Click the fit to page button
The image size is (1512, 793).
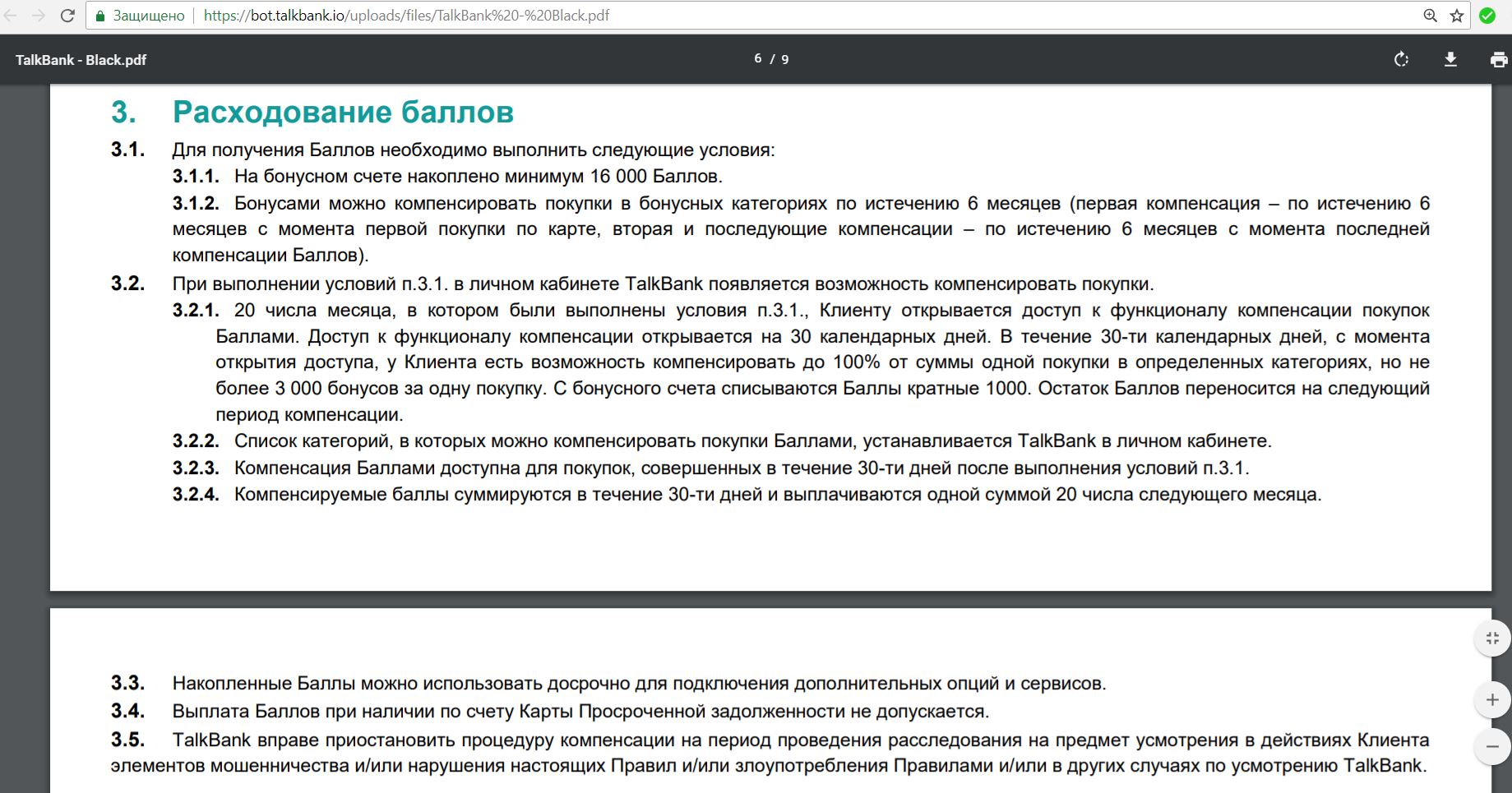[x=1492, y=639]
